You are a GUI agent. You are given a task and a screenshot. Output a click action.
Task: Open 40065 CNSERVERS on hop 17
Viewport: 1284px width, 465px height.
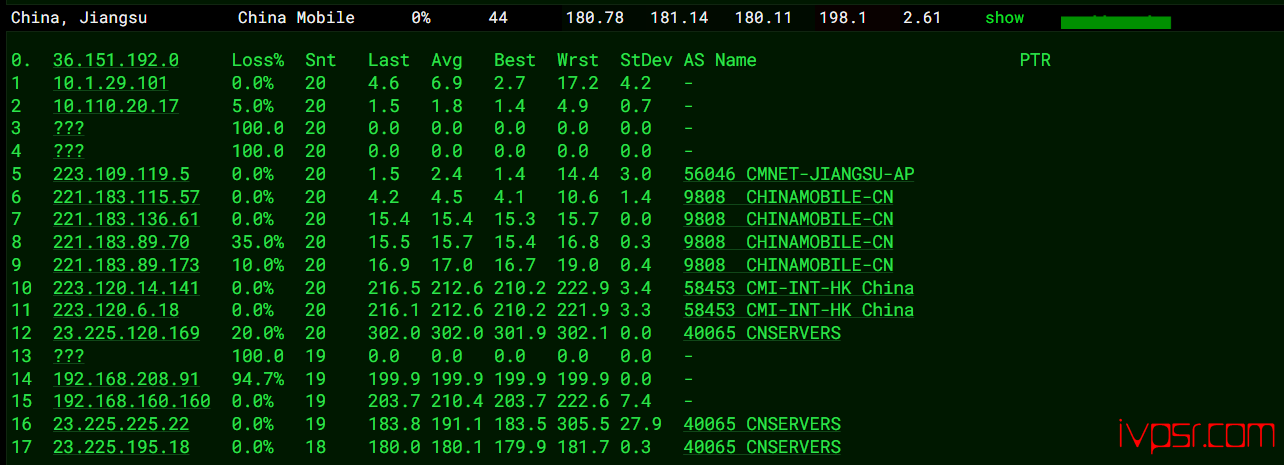(x=762, y=447)
